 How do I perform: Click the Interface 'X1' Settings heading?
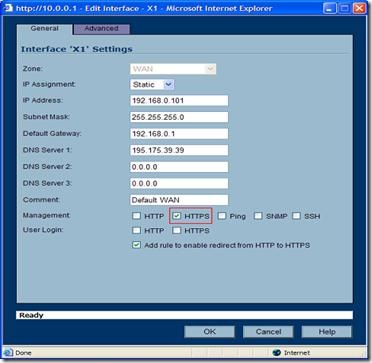77,49
